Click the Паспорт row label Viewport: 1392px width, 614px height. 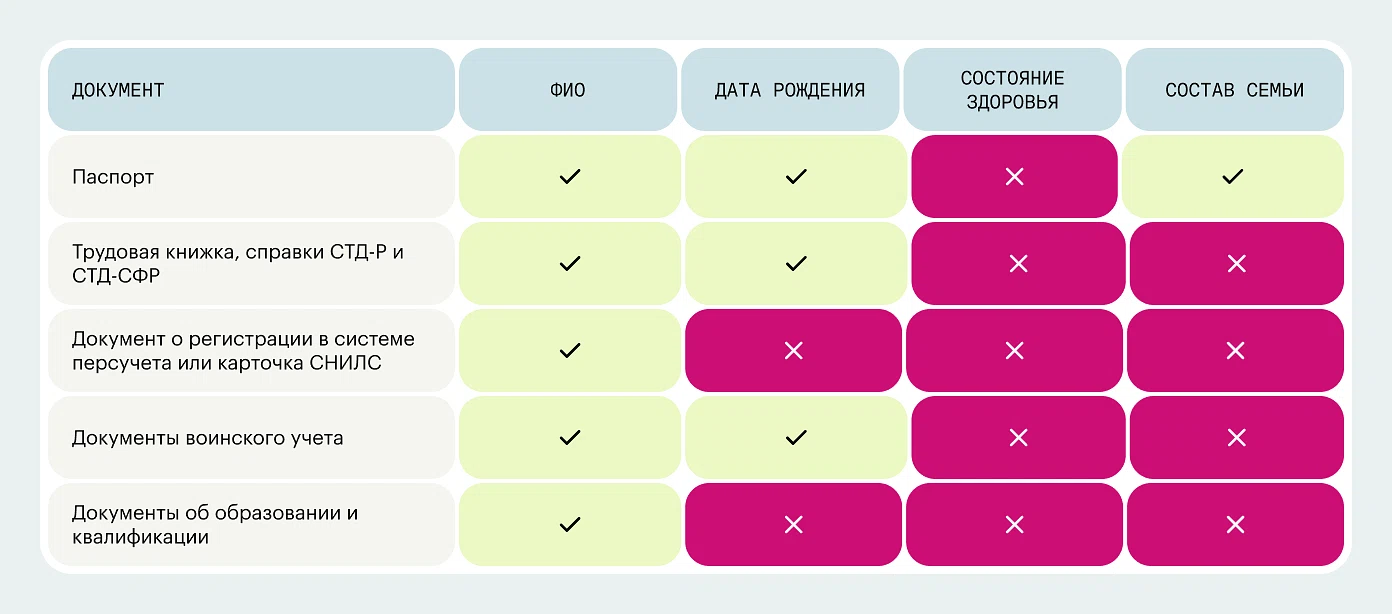click(x=113, y=177)
